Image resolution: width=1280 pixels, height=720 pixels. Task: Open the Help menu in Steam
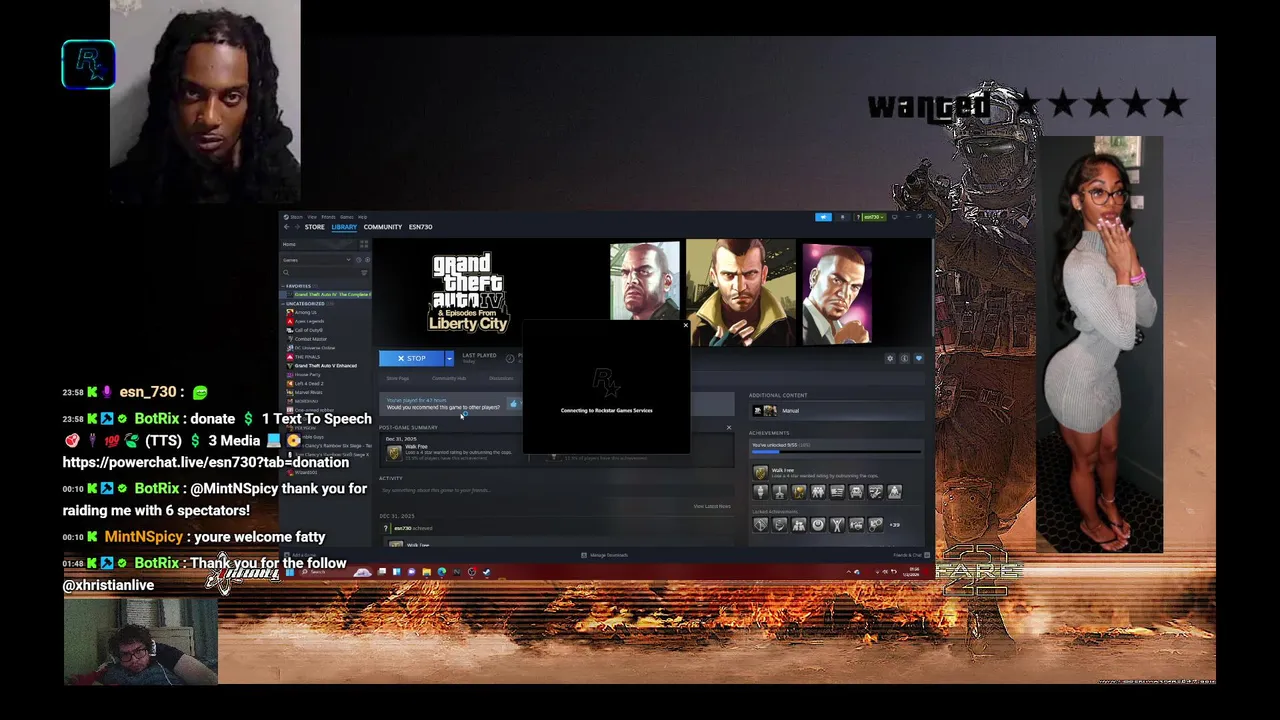tap(362, 217)
